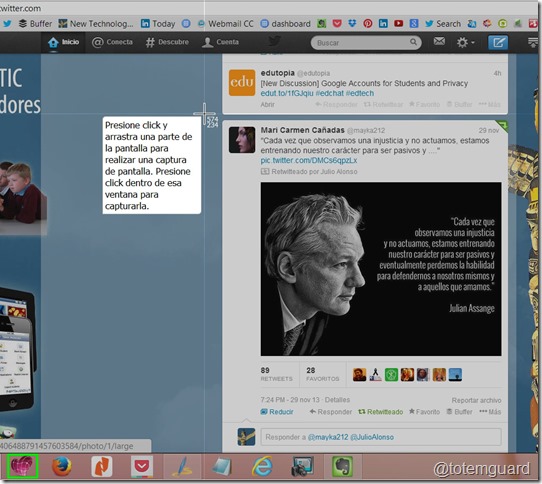The height and width of the screenshot is (484, 542).
Task: Click the search magnifier icon in Buscar
Action: click(413, 42)
